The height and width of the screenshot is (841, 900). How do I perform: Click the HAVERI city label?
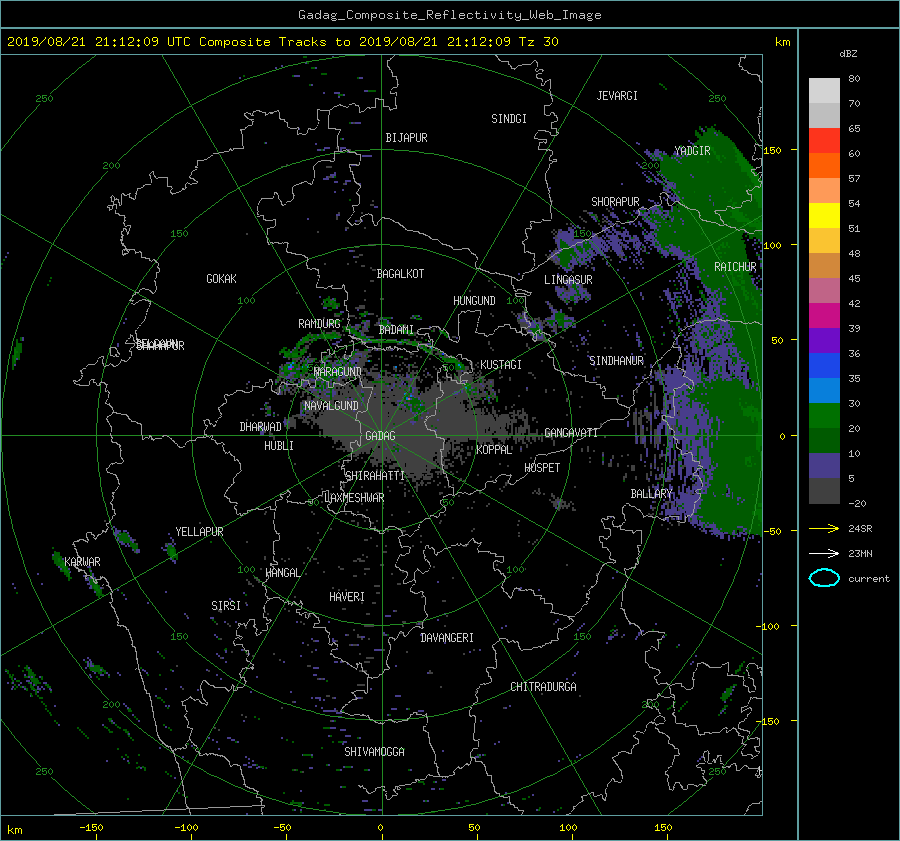click(347, 597)
